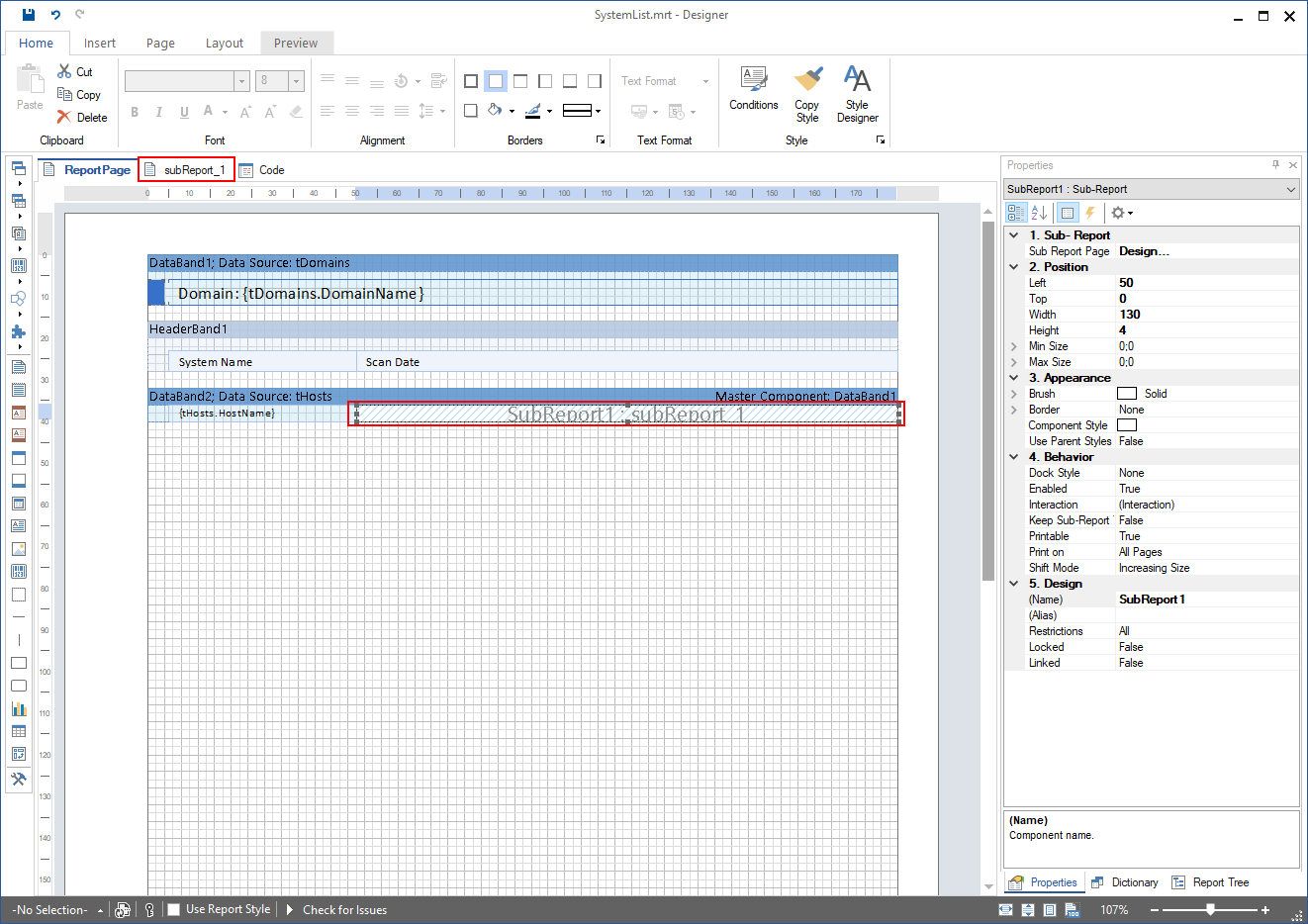
Task: Open the Style Designer
Action: (x=857, y=94)
